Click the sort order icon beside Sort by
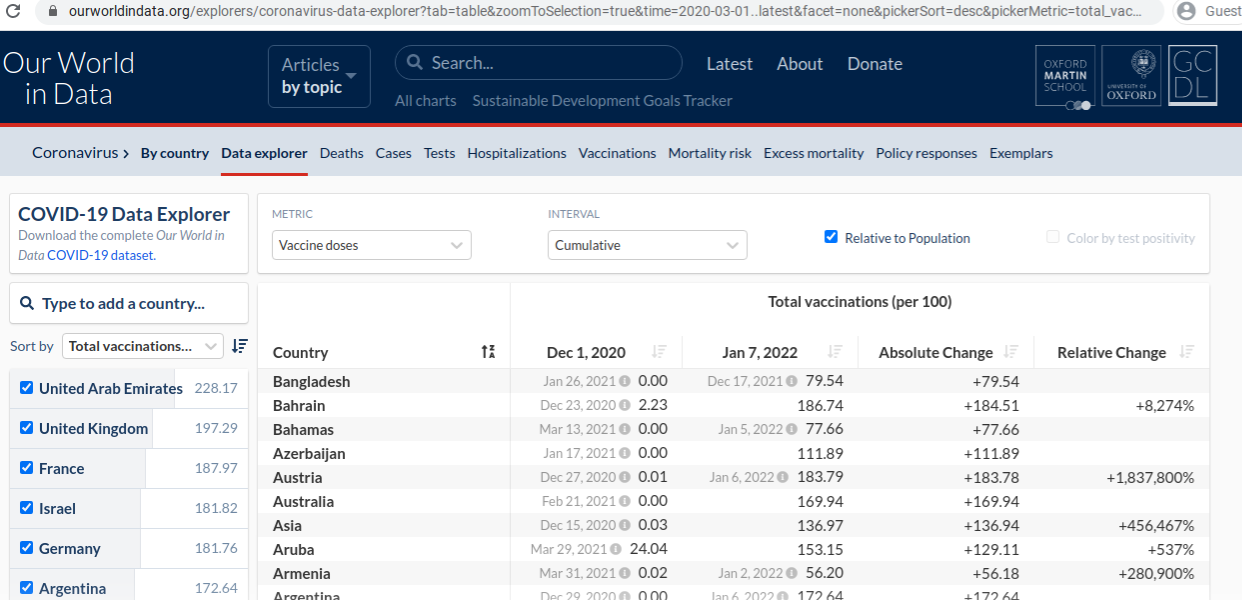Screen dimensions: 1242x600 [x=239, y=346]
